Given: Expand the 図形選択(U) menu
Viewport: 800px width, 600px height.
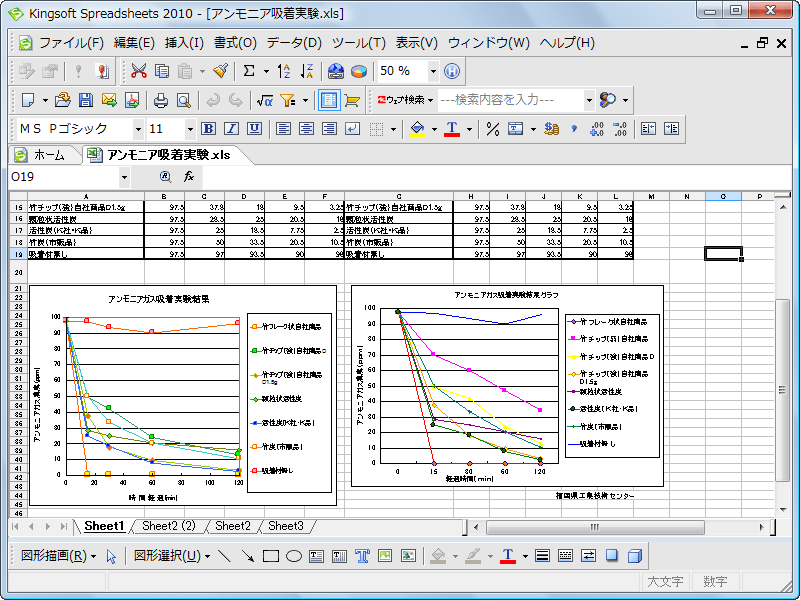Looking at the screenshot, I should pos(172,556).
